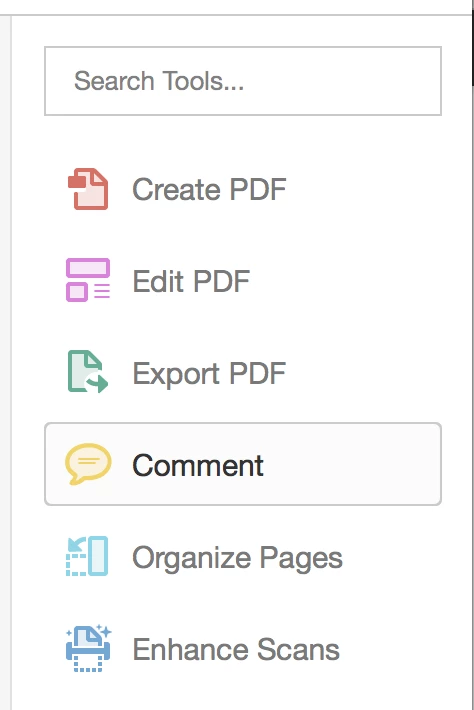Click blank area of highlighted Comment row
474x710 pixels.
[353, 464]
